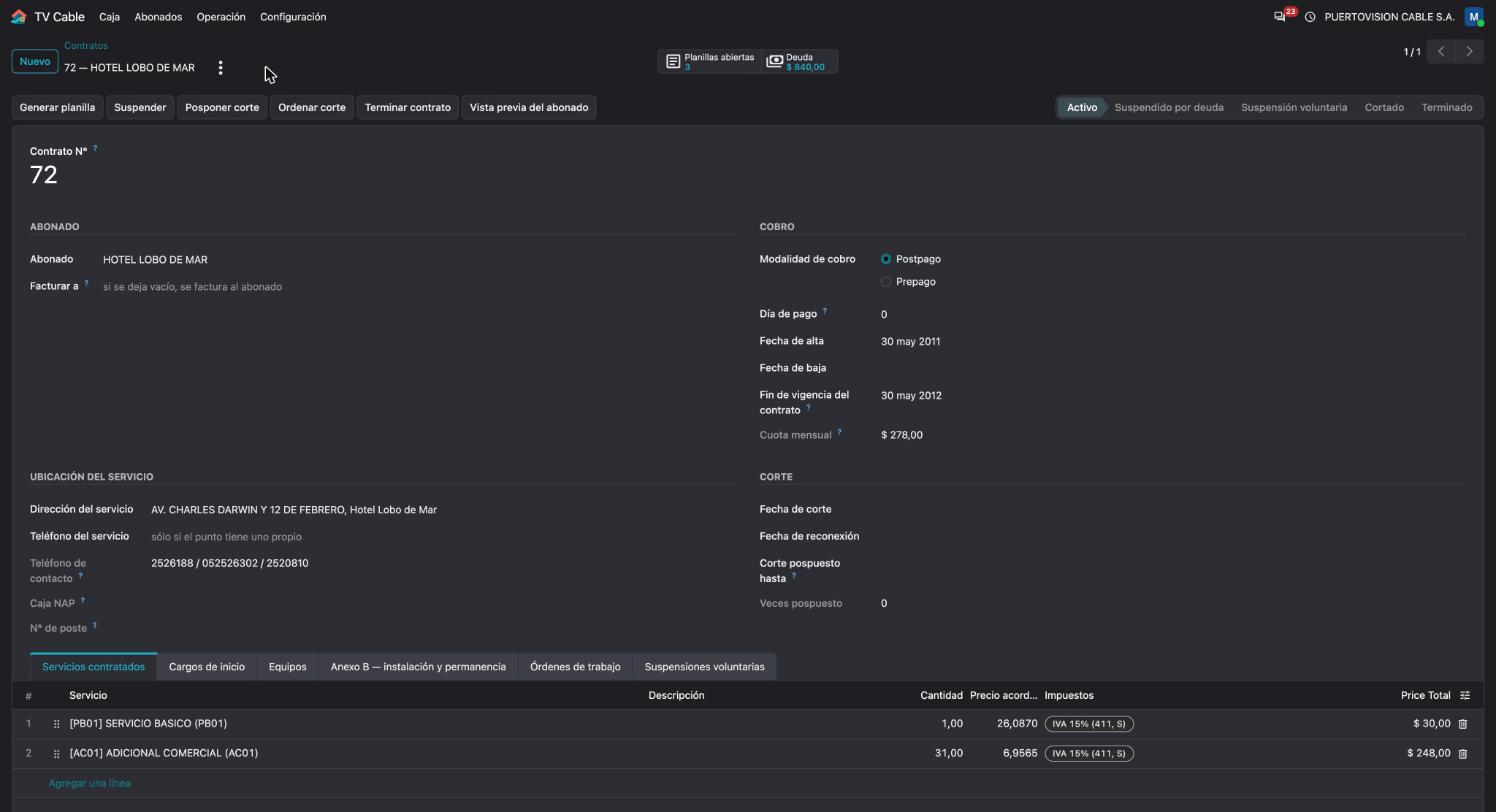Screen dimensions: 1496x812
Task: Click the Nuevo button
Action: click(x=35, y=62)
